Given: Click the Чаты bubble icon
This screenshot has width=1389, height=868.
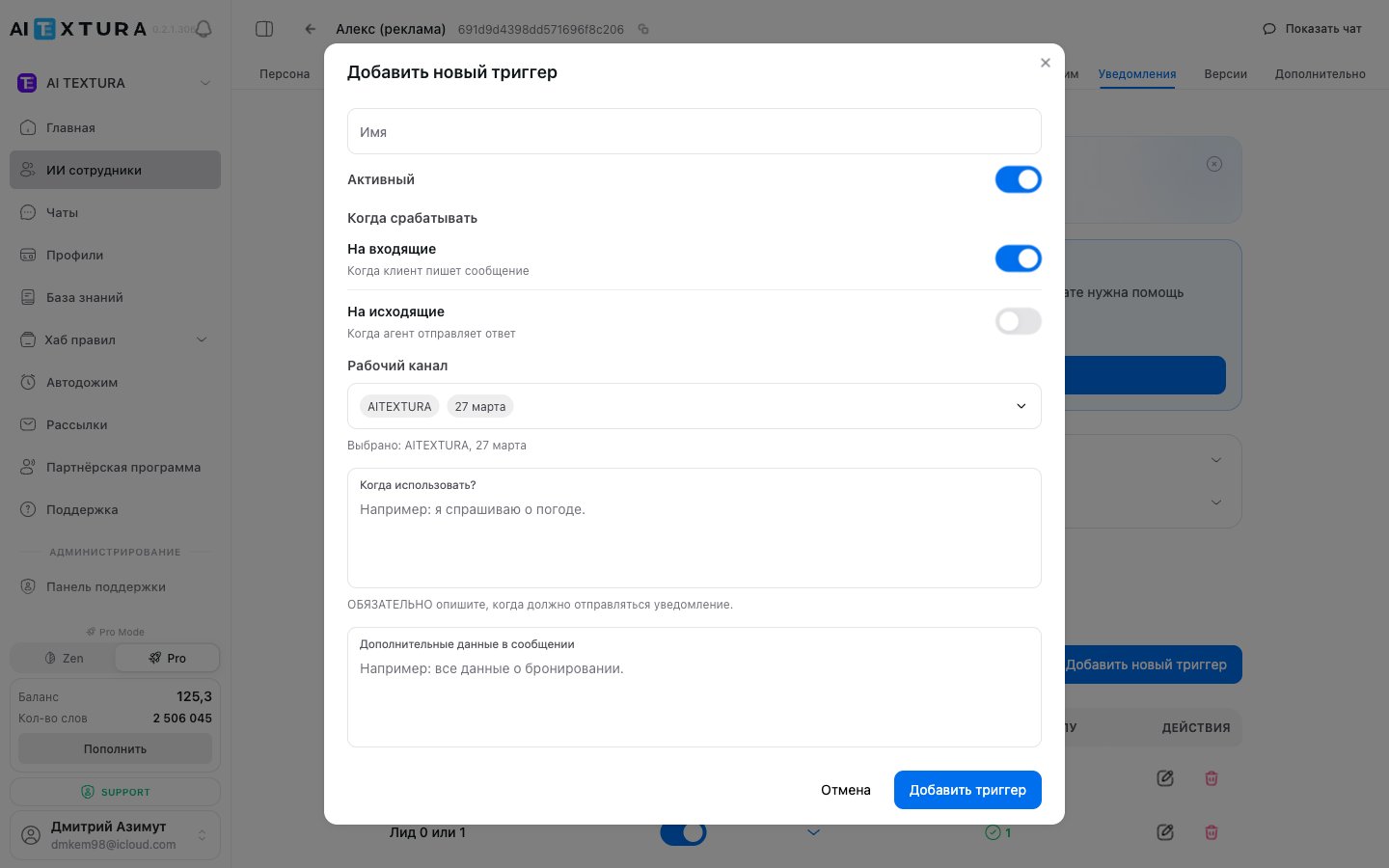Looking at the screenshot, I should (x=28, y=212).
